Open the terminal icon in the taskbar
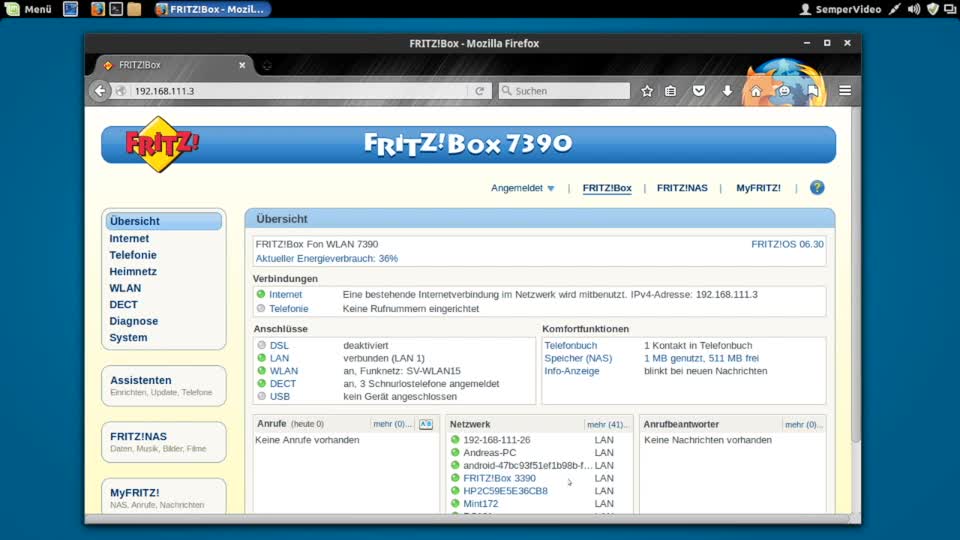Viewport: 960px width, 540px height. [116, 9]
